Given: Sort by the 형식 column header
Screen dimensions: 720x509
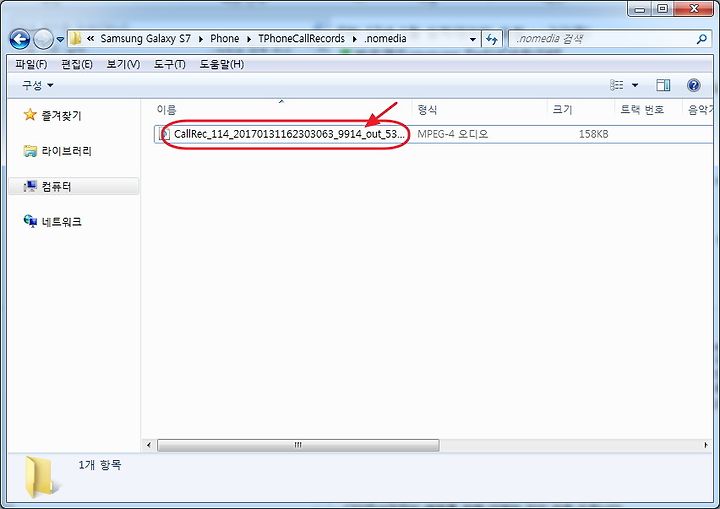Looking at the screenshot, I should 427,110.
